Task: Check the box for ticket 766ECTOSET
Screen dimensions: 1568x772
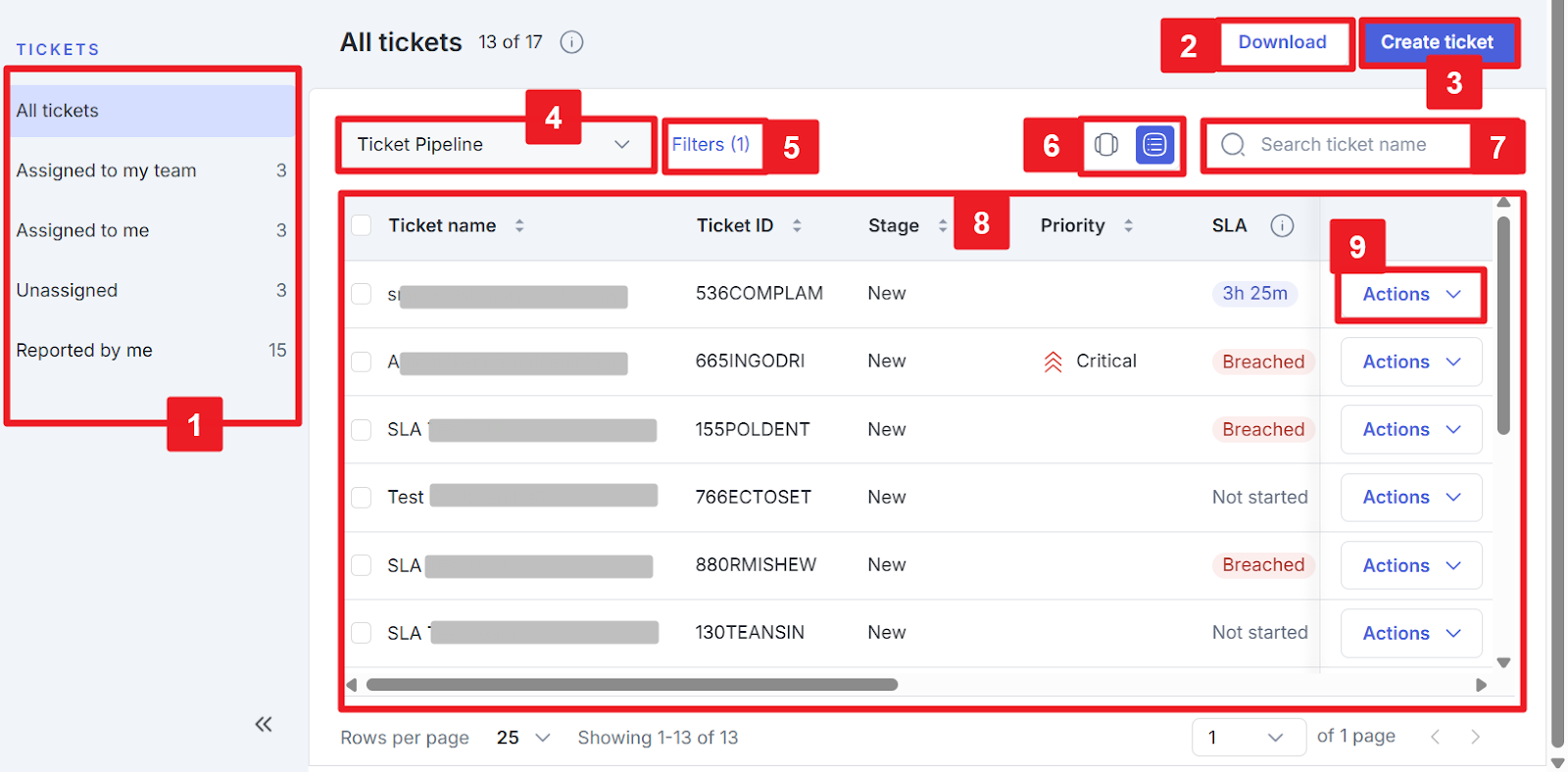Action: coord(362,498)
